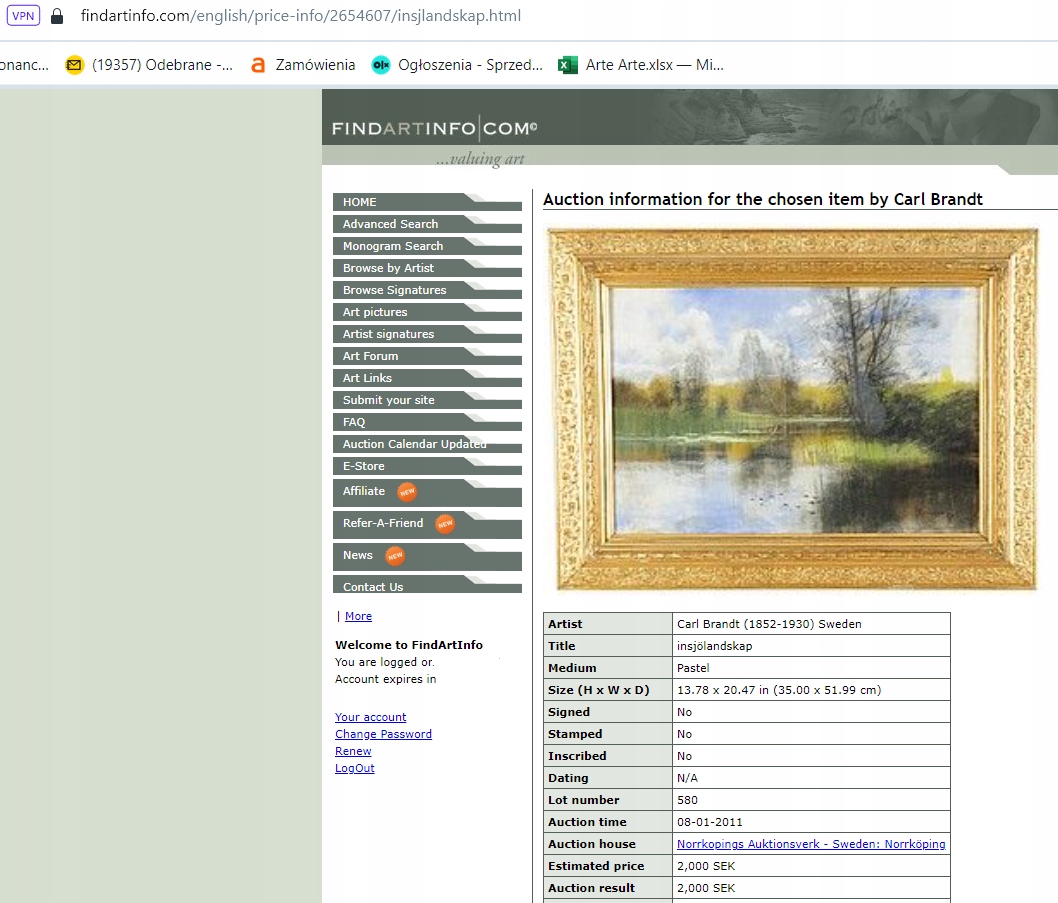This screenshot has height=903, width=1058.
Task: Open Art pictures menu item
Action: 427,312
